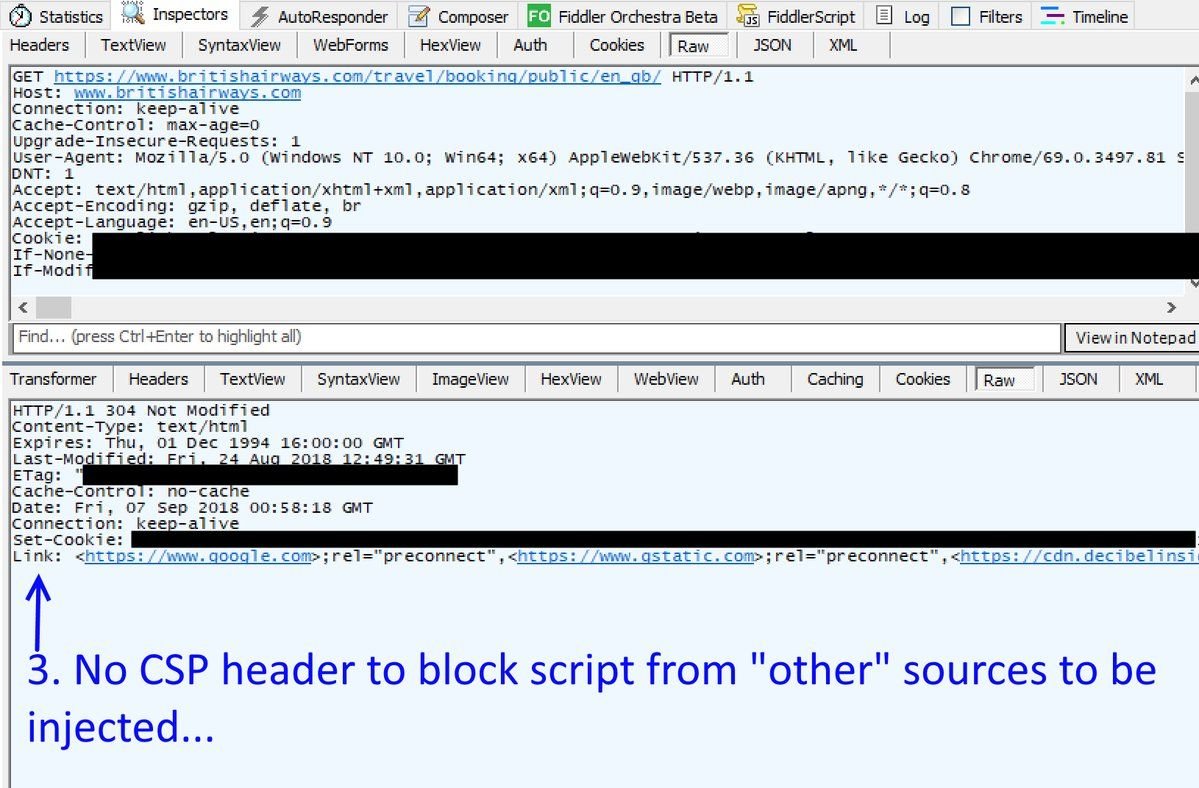The width and height of the screenshot is (1199, 788).
Task: Follow the www.gstatic.com preconnect link
Action: tap(636, 556)
